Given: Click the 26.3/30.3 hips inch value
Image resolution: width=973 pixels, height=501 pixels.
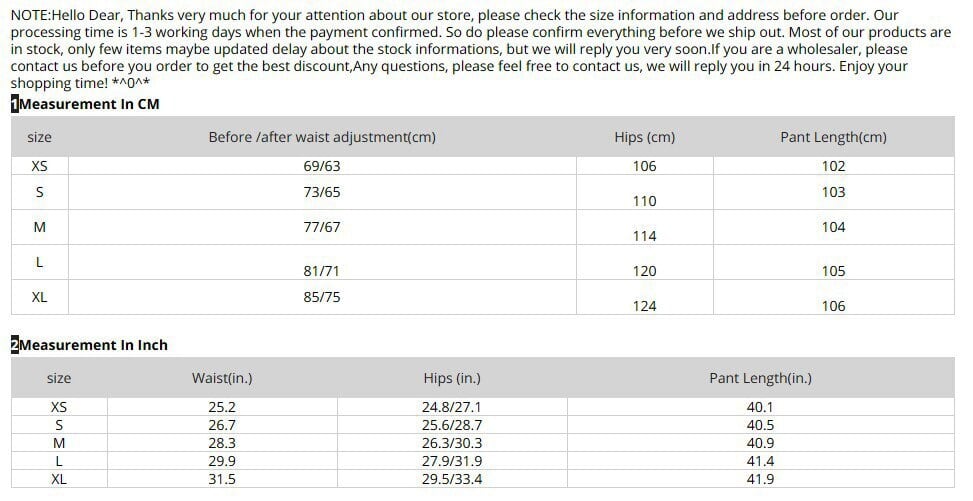Looking at the screenshot, I should point(452,443).
